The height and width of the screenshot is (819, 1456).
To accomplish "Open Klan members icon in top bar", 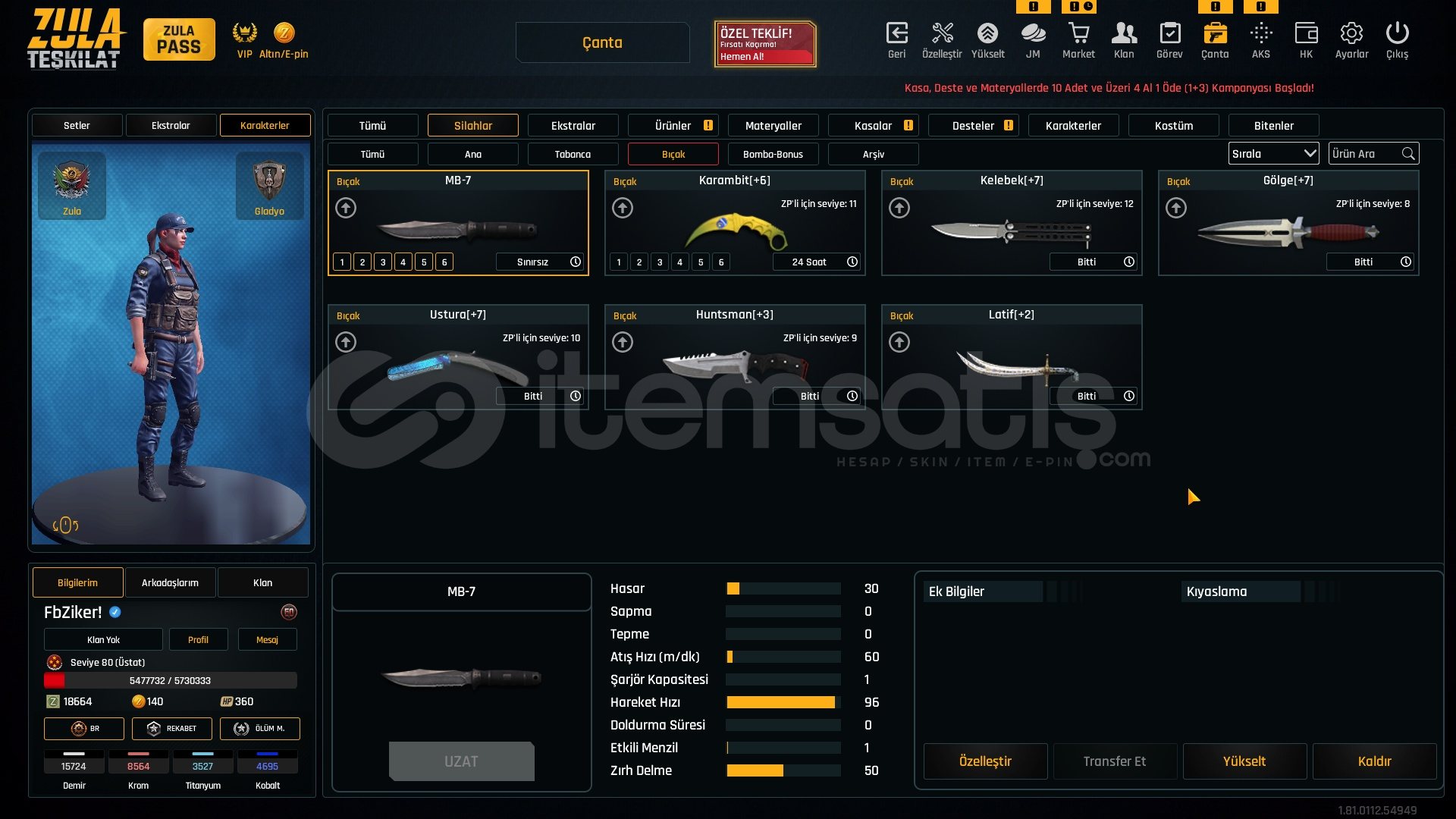I will tap(1124, 34).
